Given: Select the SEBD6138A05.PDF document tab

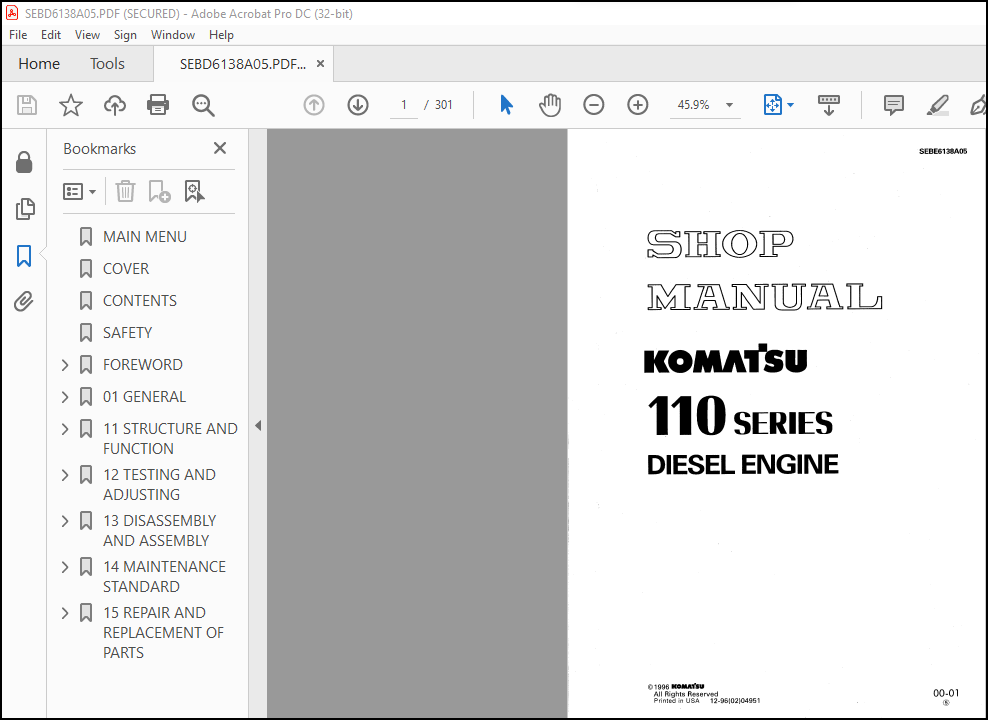Looking at the screenshot, I should pos(243,64).
